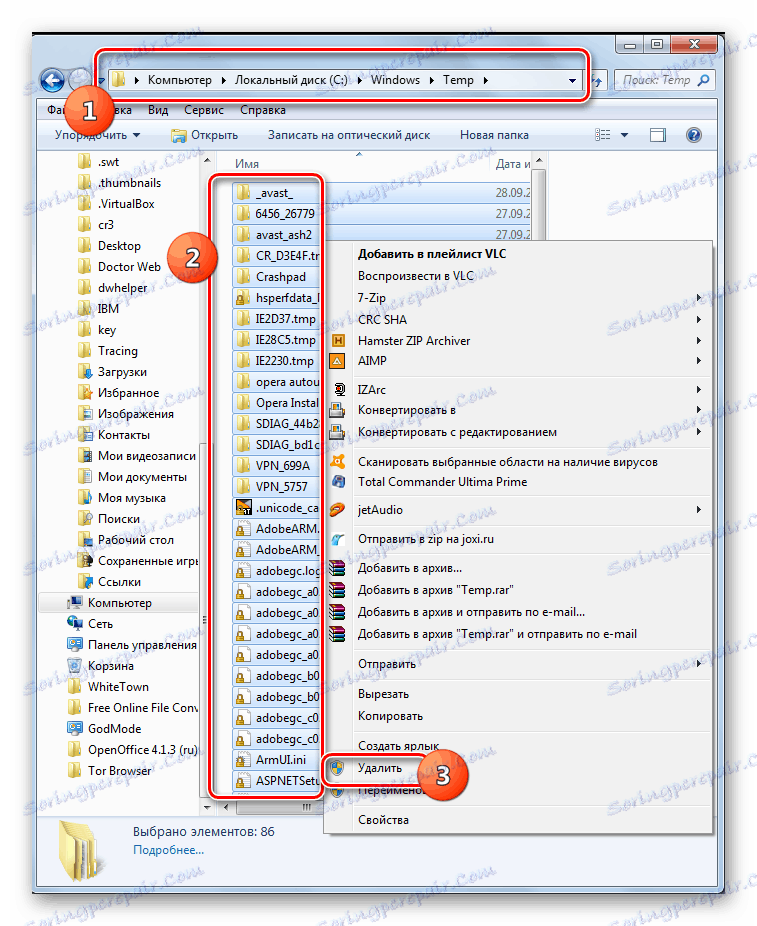Screen dimensions: 757x926
Task: Open the Вид menu
Action: click(158, 110)
